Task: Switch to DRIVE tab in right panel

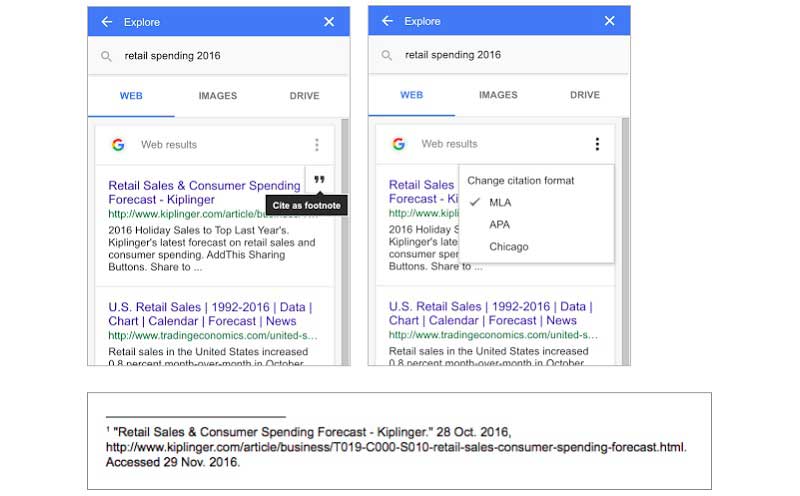Action: (585, 95)
